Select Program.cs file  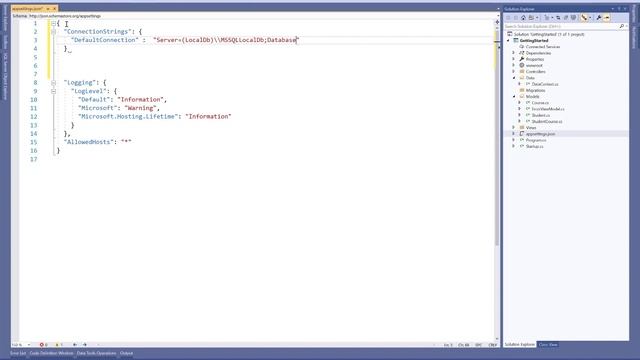click(x=536, y=140)
